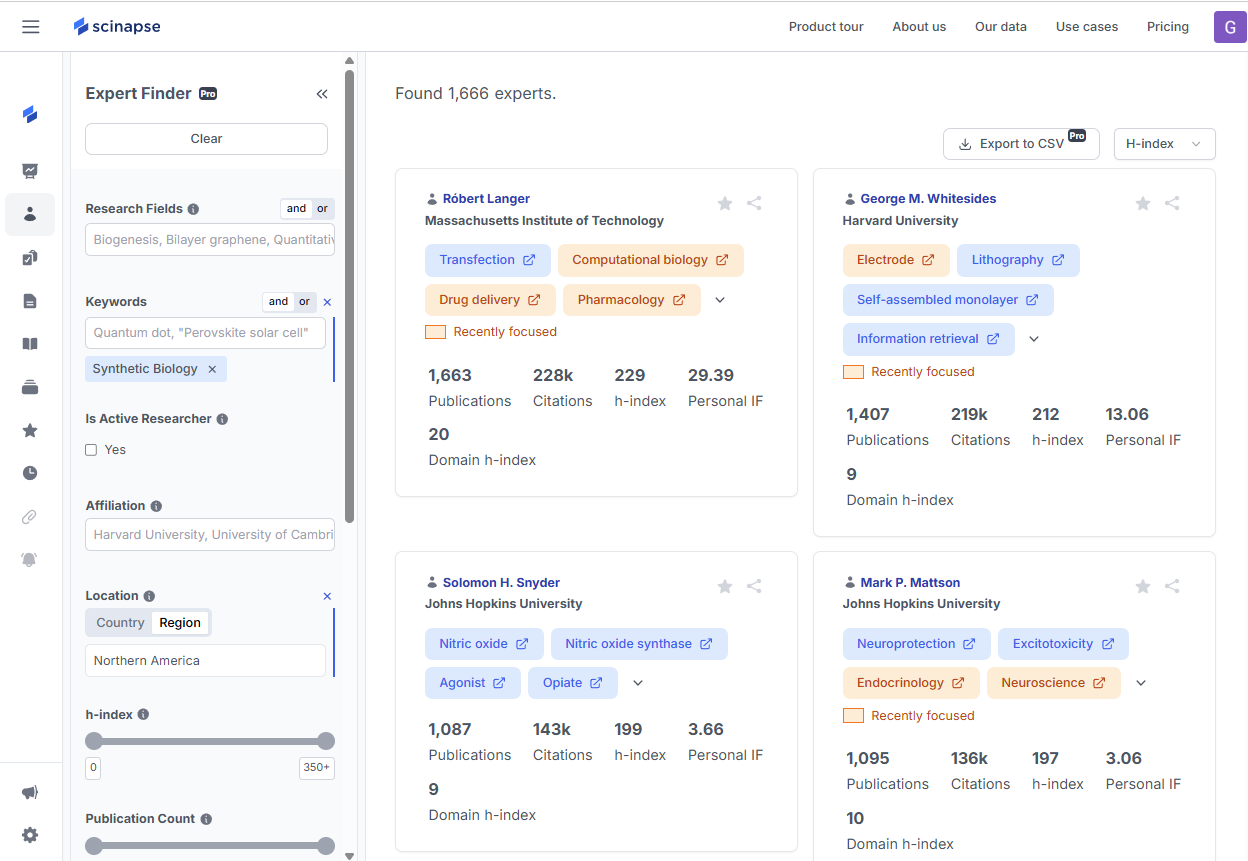Collapse the Expert Finder panel with the double chevron
Viewport: 1248px width, 861px height.
click(x=322, y=93)
